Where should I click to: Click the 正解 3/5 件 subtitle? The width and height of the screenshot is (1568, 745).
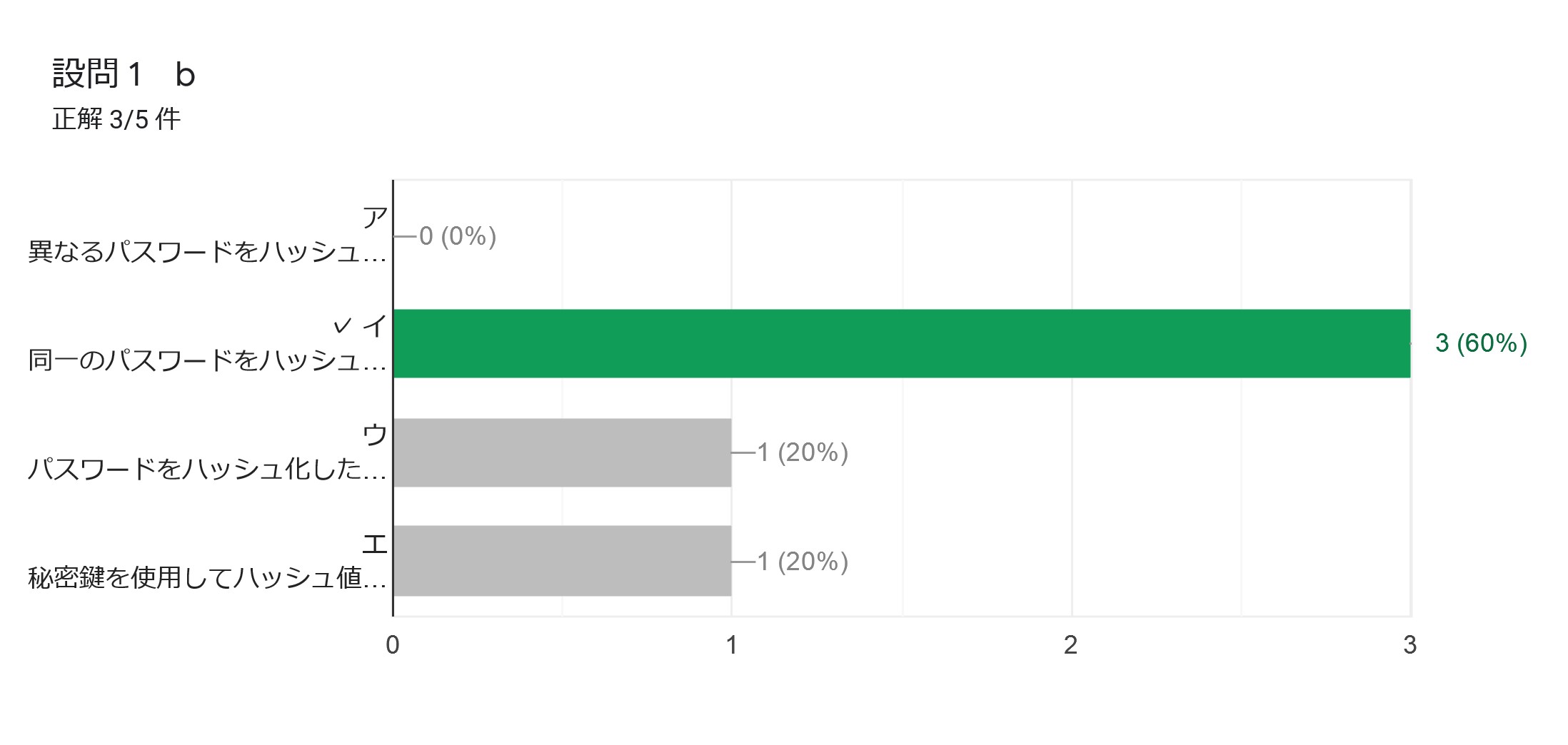click(x=116, y=119)
